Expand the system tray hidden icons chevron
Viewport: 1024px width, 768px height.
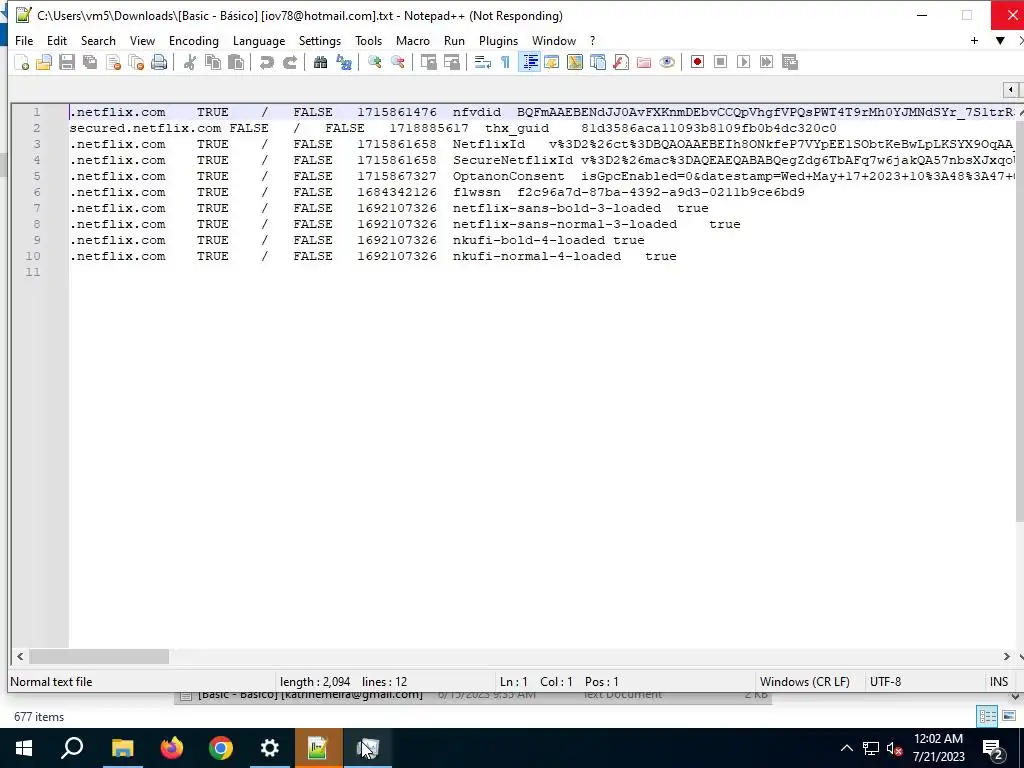[846, 748]
